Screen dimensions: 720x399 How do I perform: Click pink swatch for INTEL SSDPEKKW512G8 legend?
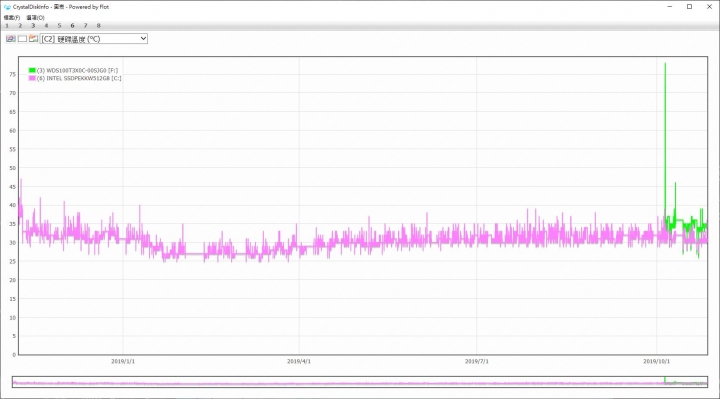click(x=32, y=78)
